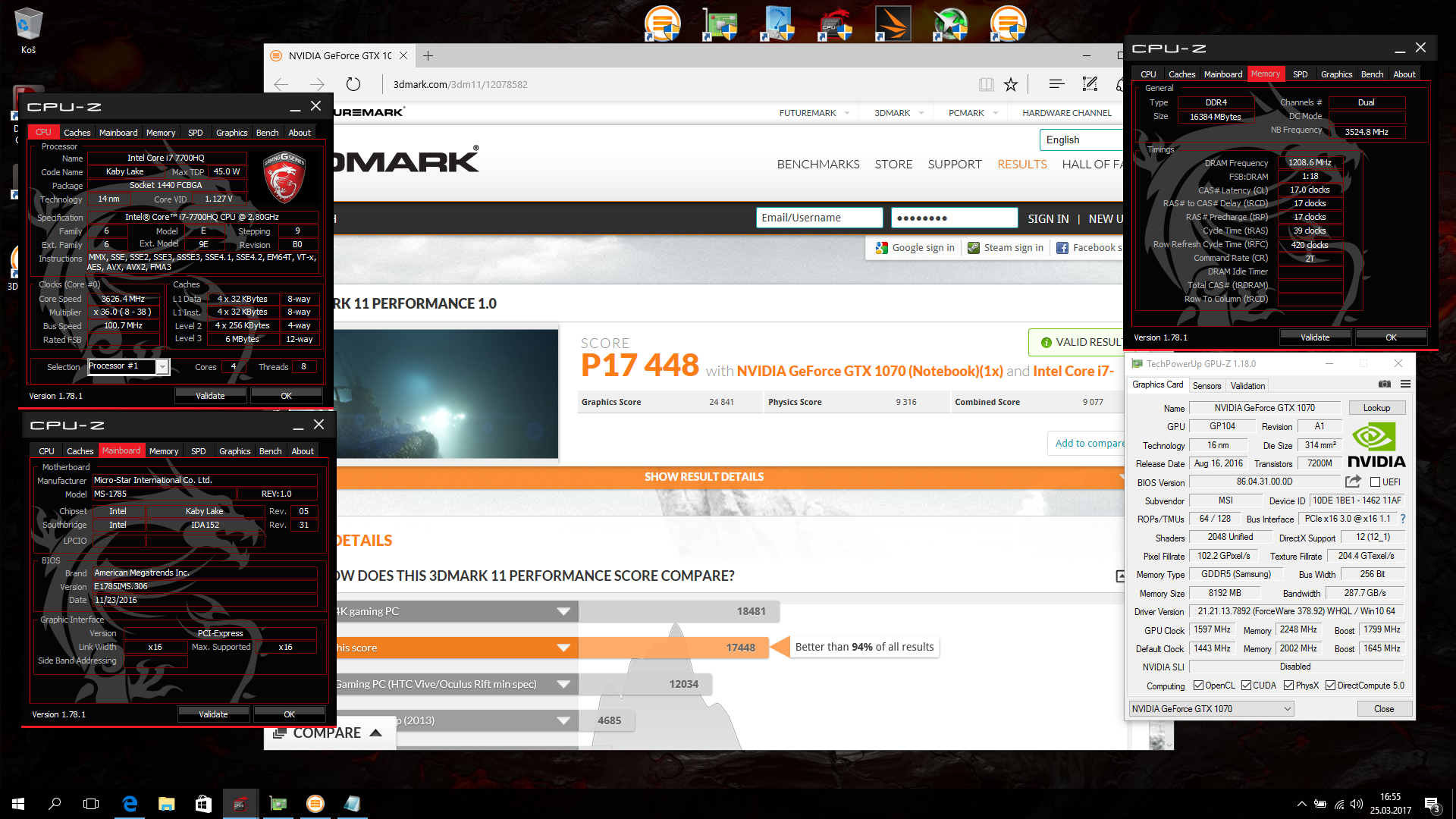
Task: Click Lookup button in GPU-Z
Action: [x=1376, y=408]
